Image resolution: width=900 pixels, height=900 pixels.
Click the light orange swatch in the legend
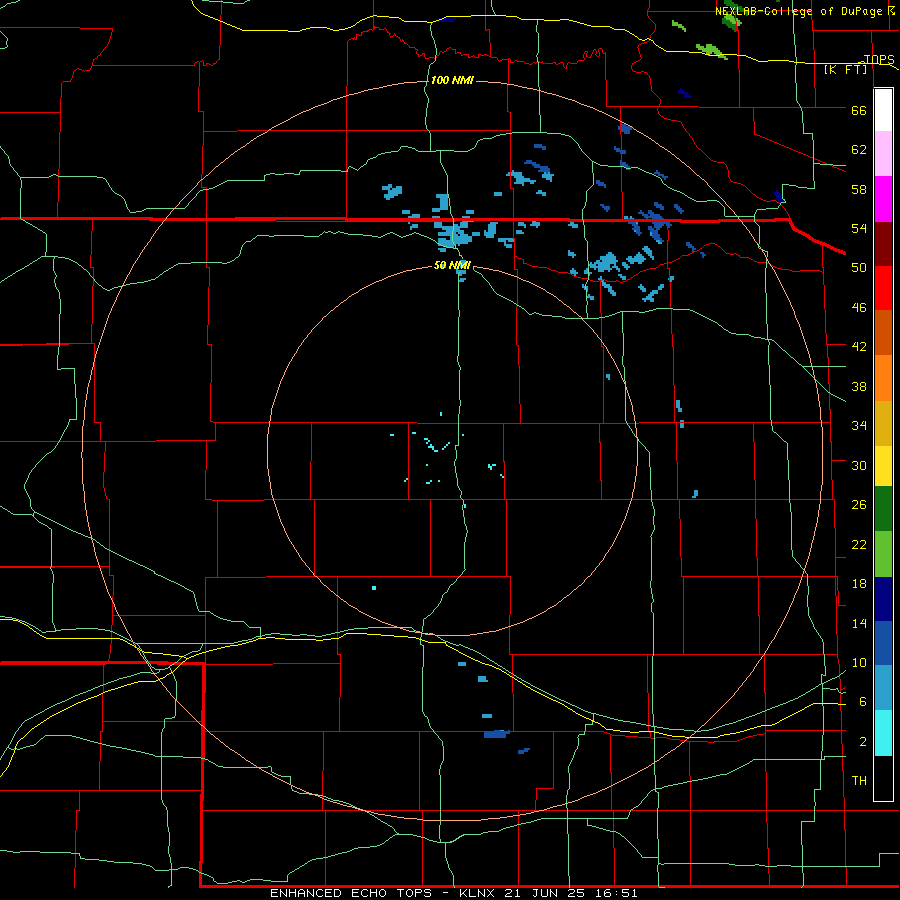click(883, 378)
